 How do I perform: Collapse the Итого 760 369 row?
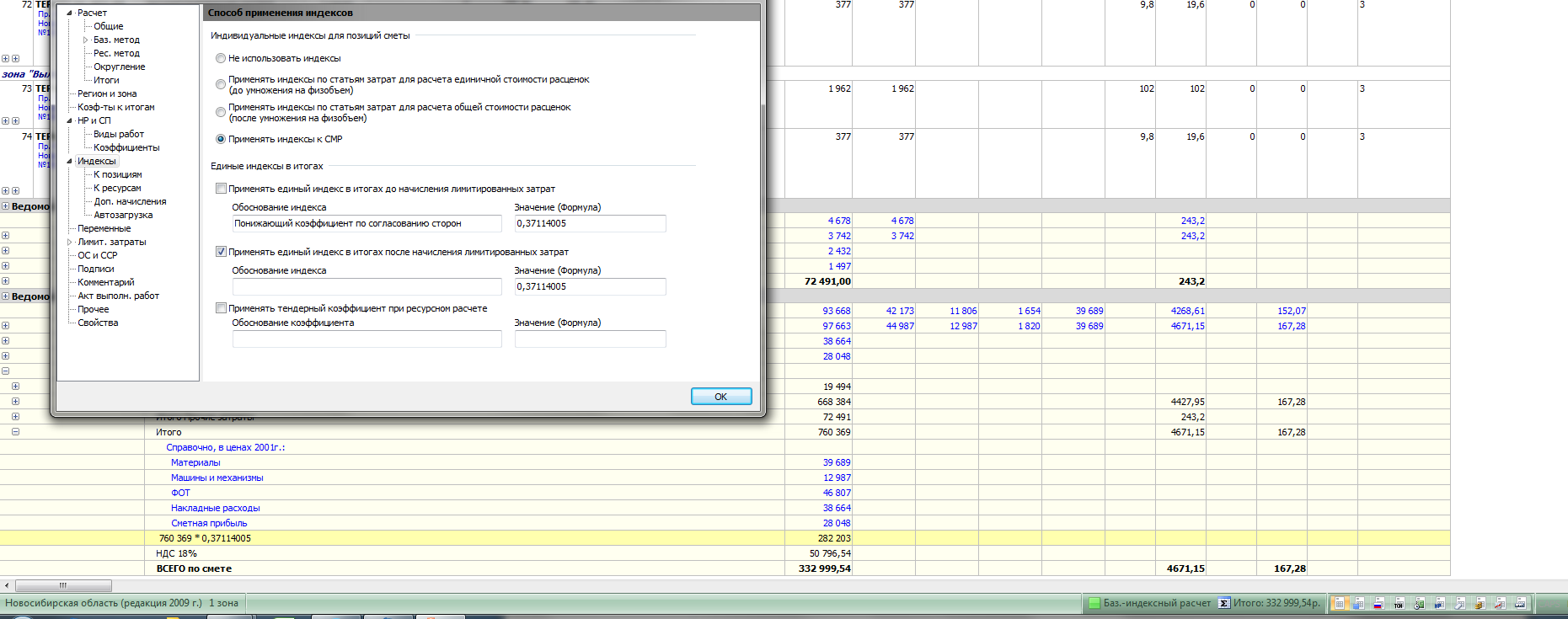click(x=15, y=432)
